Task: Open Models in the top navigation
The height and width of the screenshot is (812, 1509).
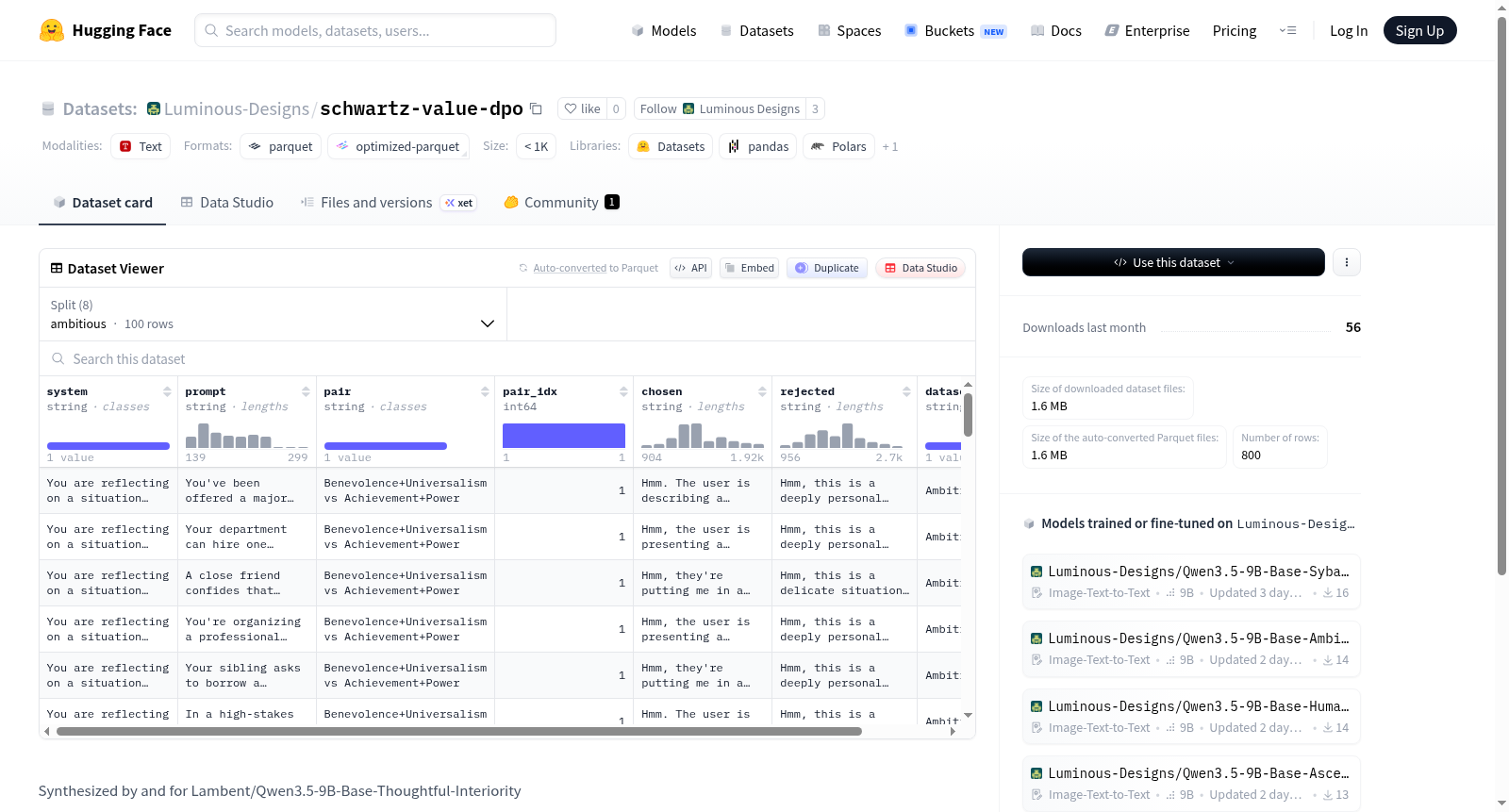Action: [x=664, y=30]
